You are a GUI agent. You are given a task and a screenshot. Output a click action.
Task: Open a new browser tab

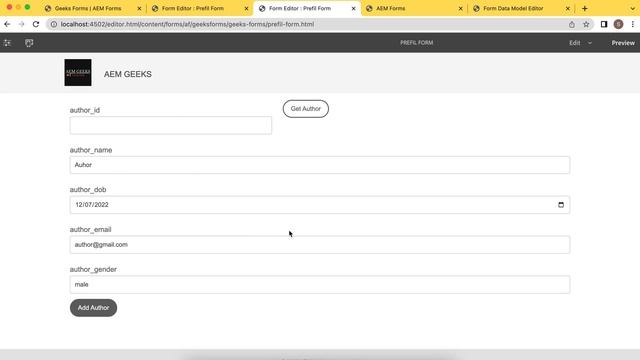pos(584,8)
